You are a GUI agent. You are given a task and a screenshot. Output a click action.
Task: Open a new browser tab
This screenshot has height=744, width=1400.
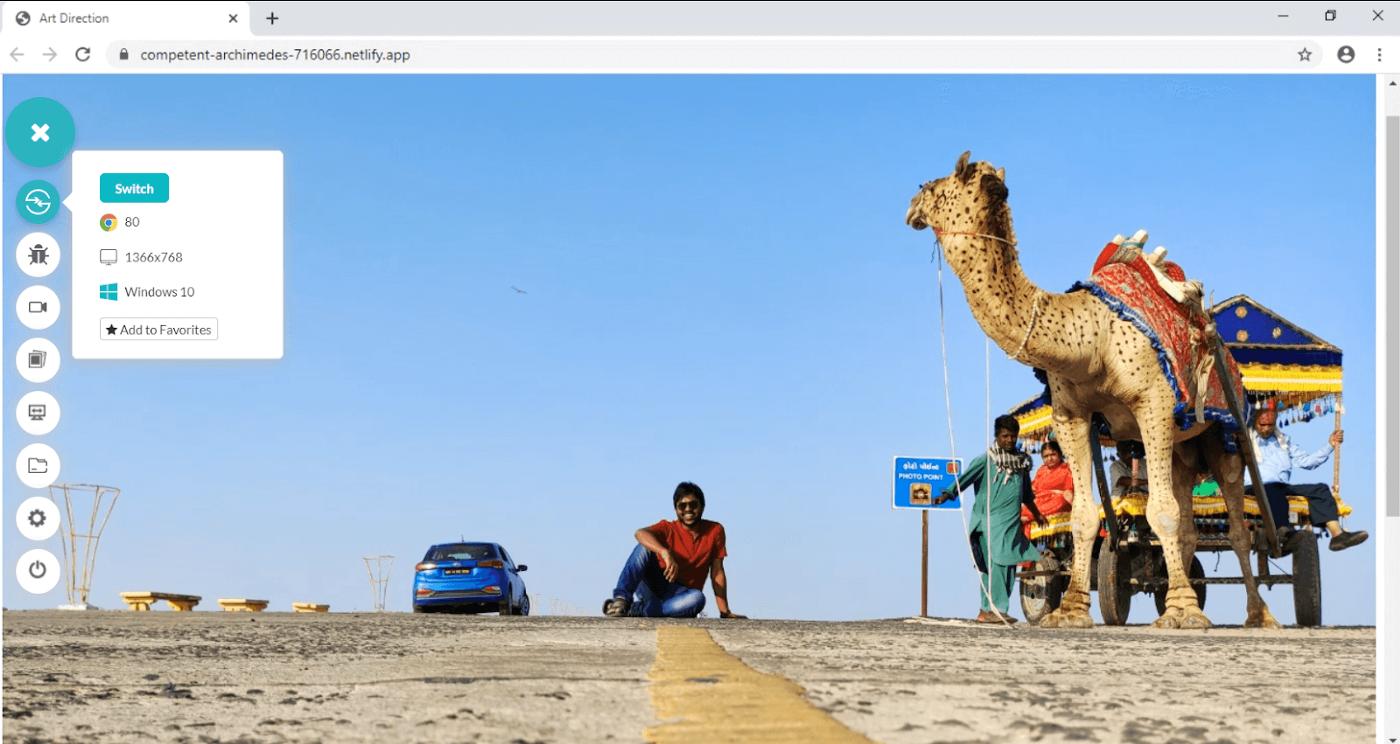(272, 18)
